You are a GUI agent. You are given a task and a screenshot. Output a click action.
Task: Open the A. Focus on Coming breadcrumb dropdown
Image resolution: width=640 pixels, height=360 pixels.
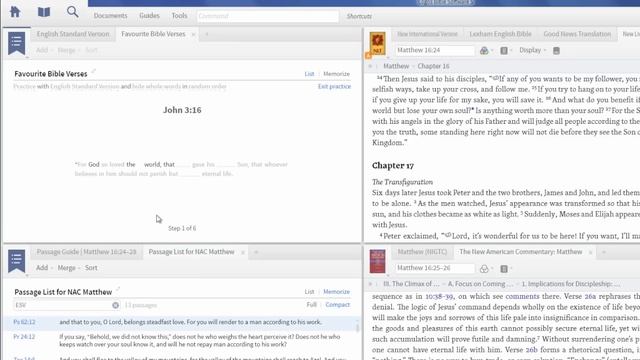coord(479,284)
